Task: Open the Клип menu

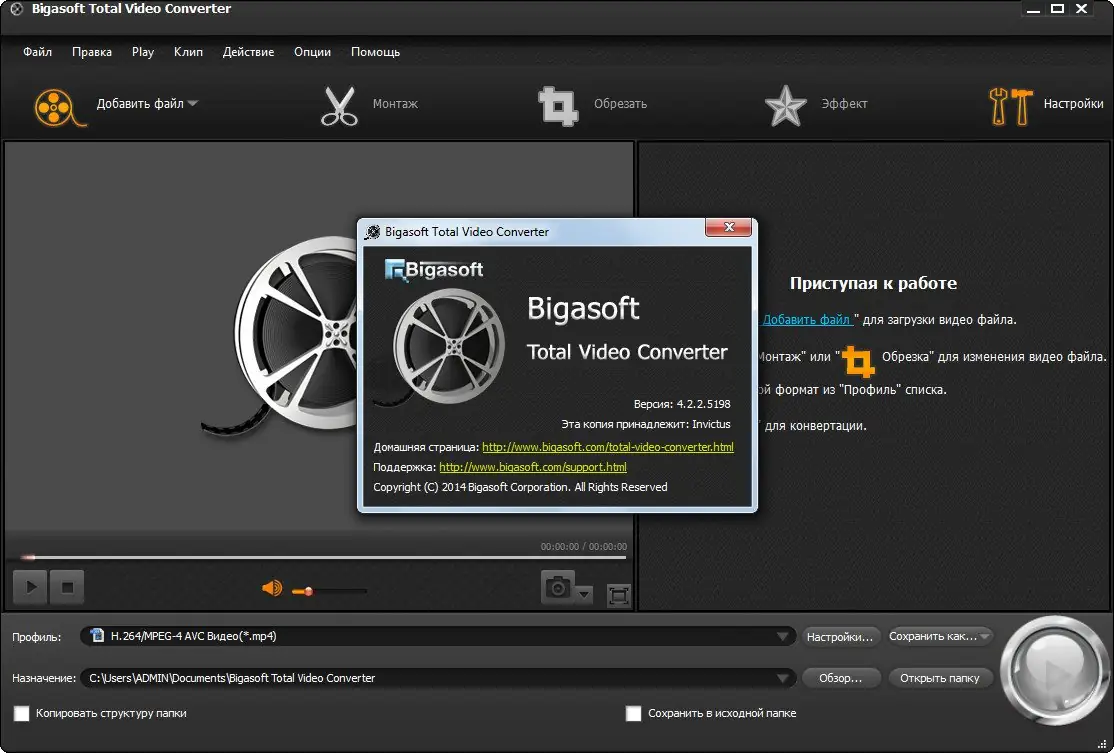Action: coord(188,52)
